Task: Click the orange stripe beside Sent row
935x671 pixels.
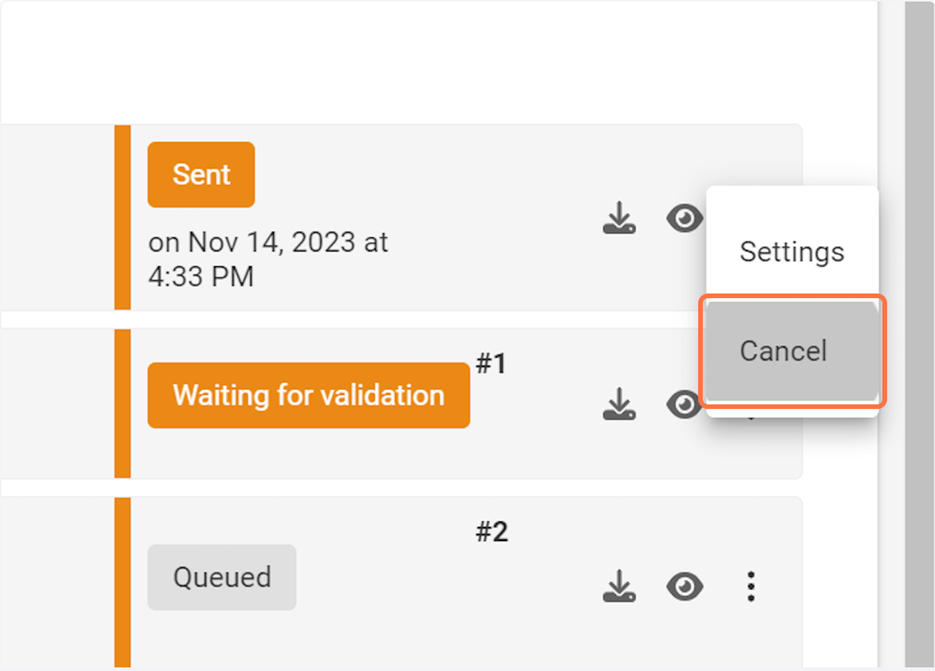Action: pyautogui.click(x=123, y=217)
